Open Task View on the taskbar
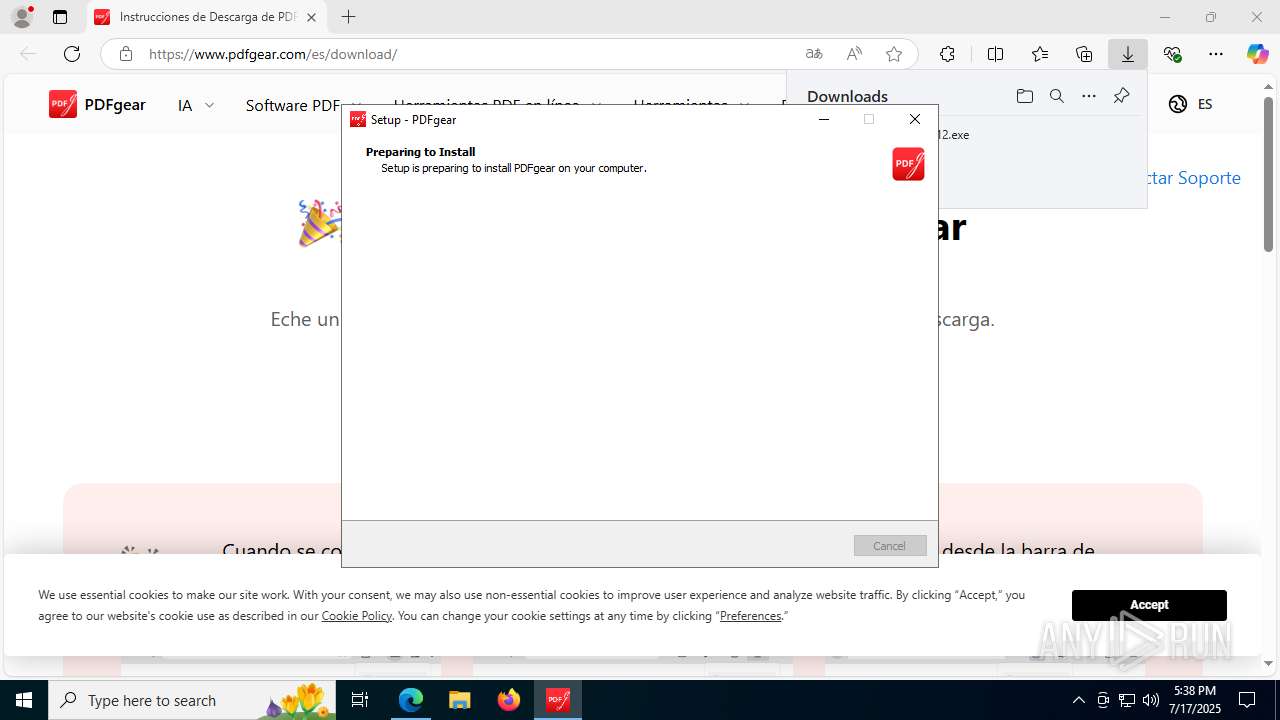 point(360,700)
